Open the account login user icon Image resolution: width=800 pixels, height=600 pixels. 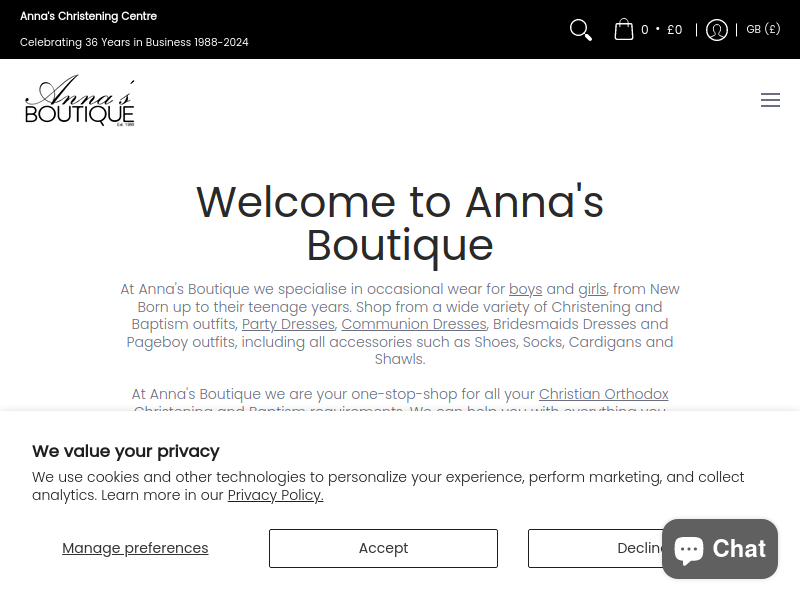pos(716,30)
